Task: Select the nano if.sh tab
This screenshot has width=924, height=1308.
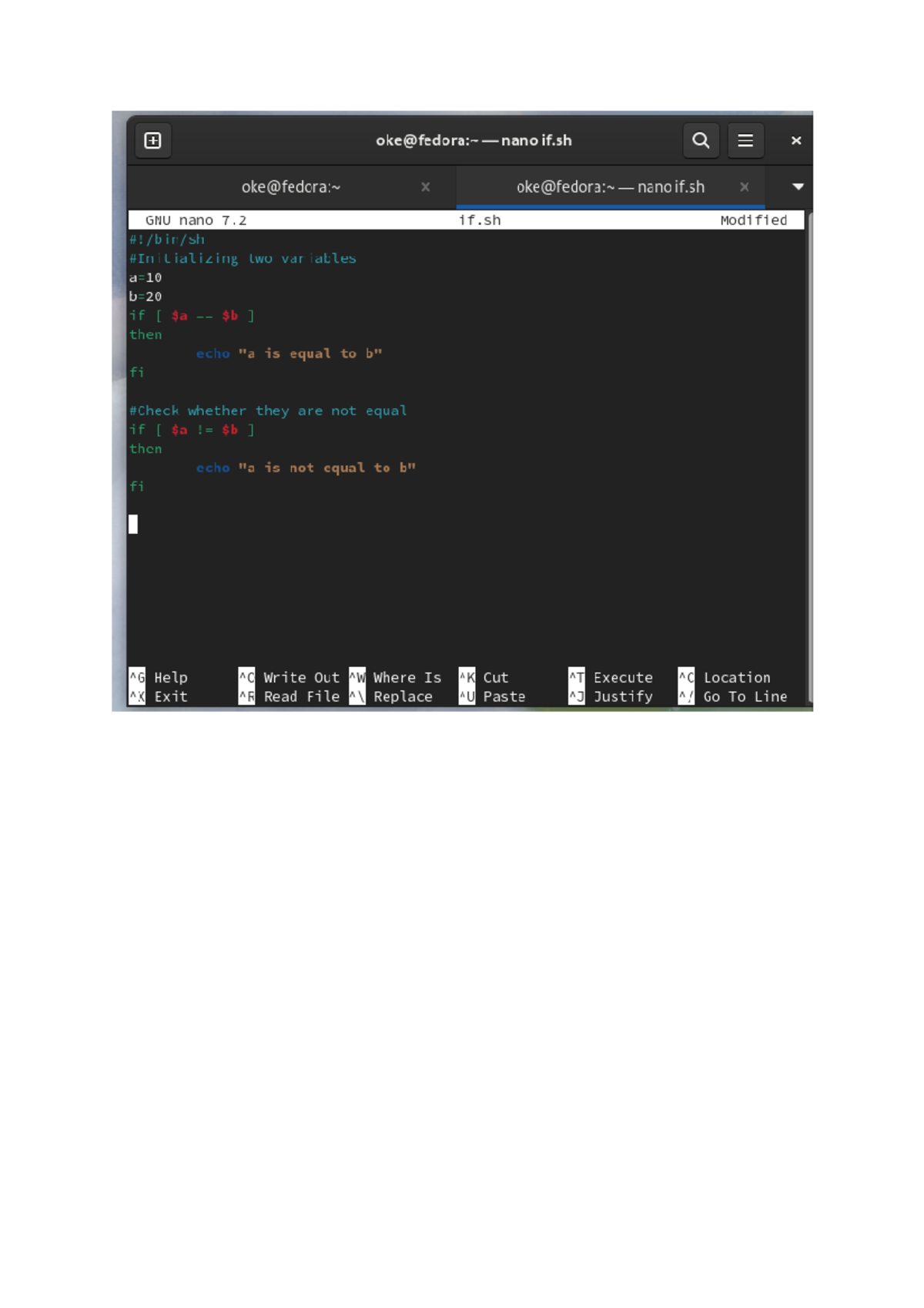Action: 609,187
